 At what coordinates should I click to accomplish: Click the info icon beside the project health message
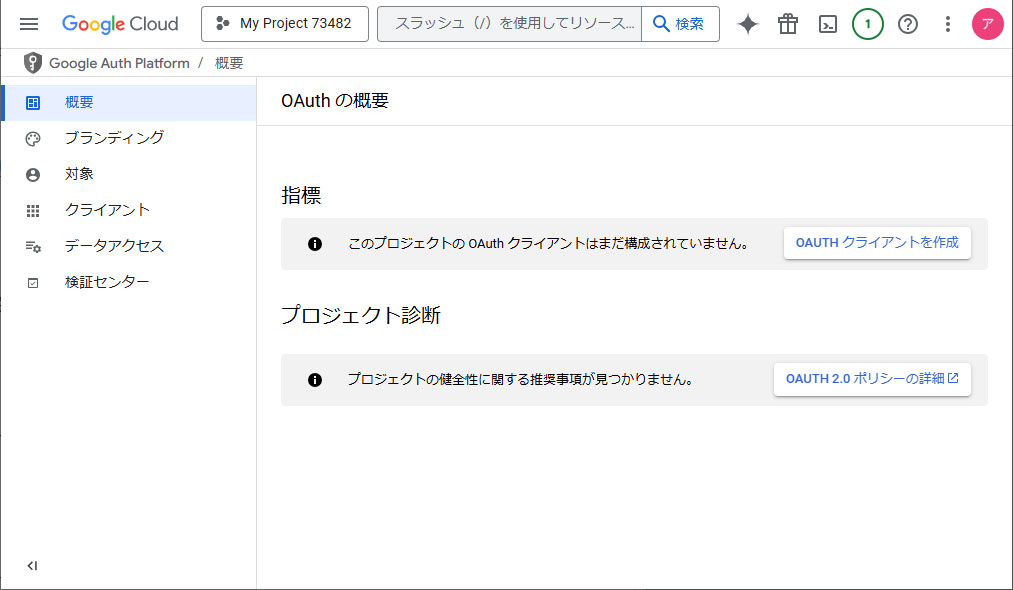(x=315, y=380)
